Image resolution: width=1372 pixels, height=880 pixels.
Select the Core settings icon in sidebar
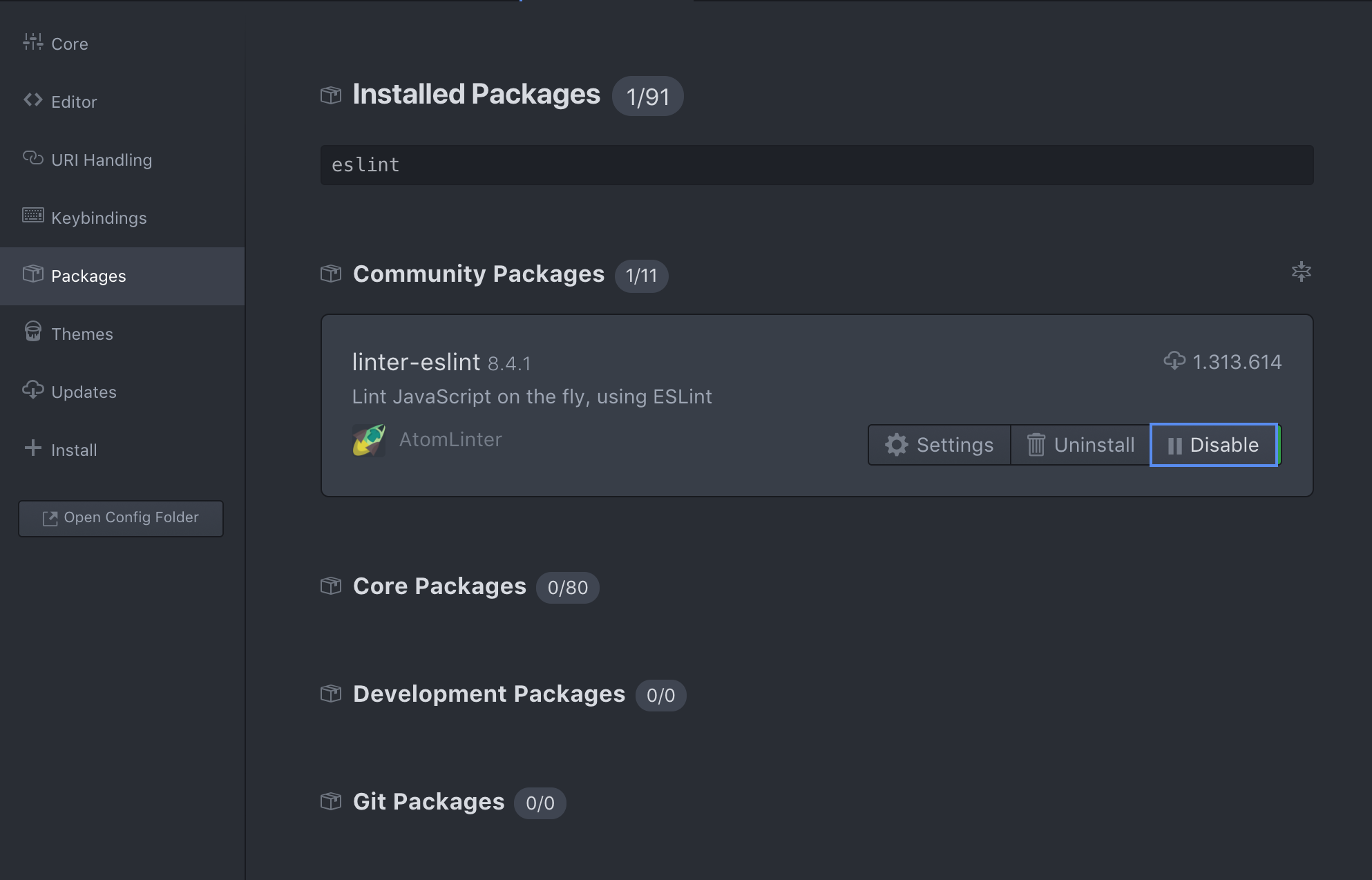pos(32,42)
